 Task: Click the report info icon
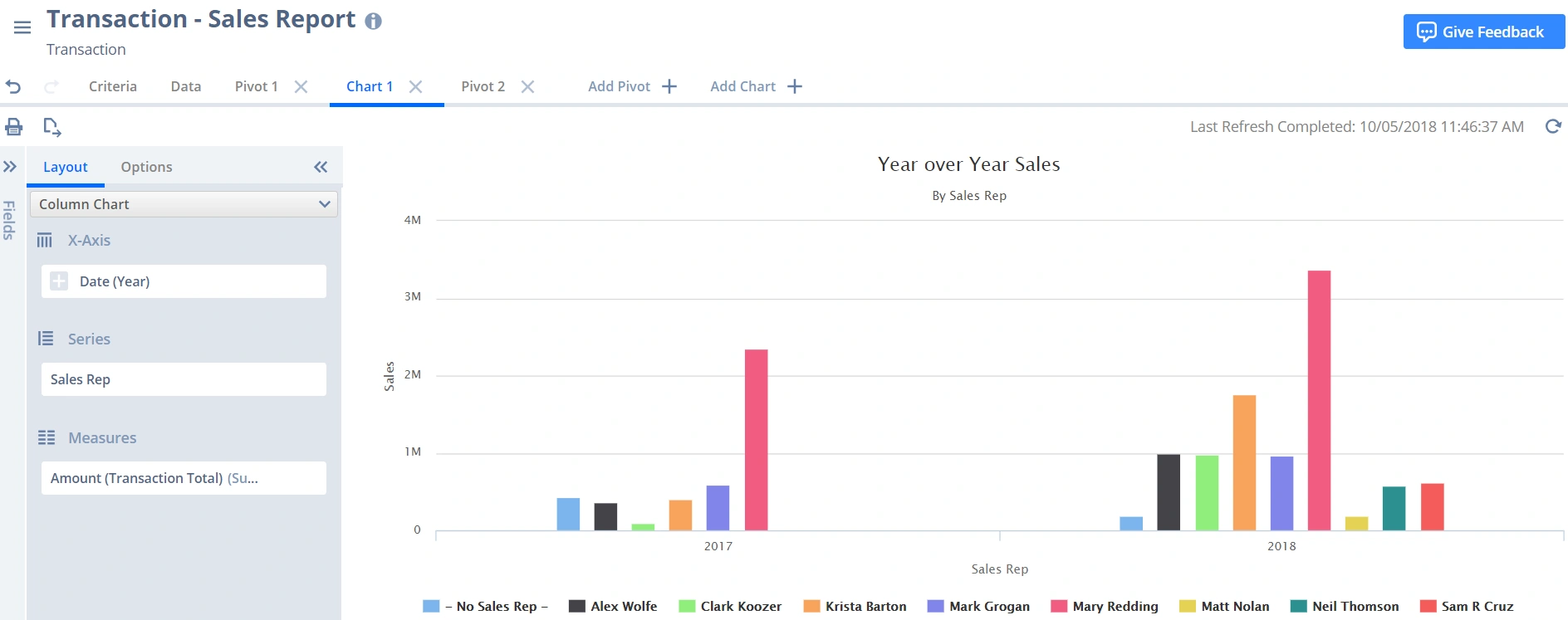[x=374, y=22]
